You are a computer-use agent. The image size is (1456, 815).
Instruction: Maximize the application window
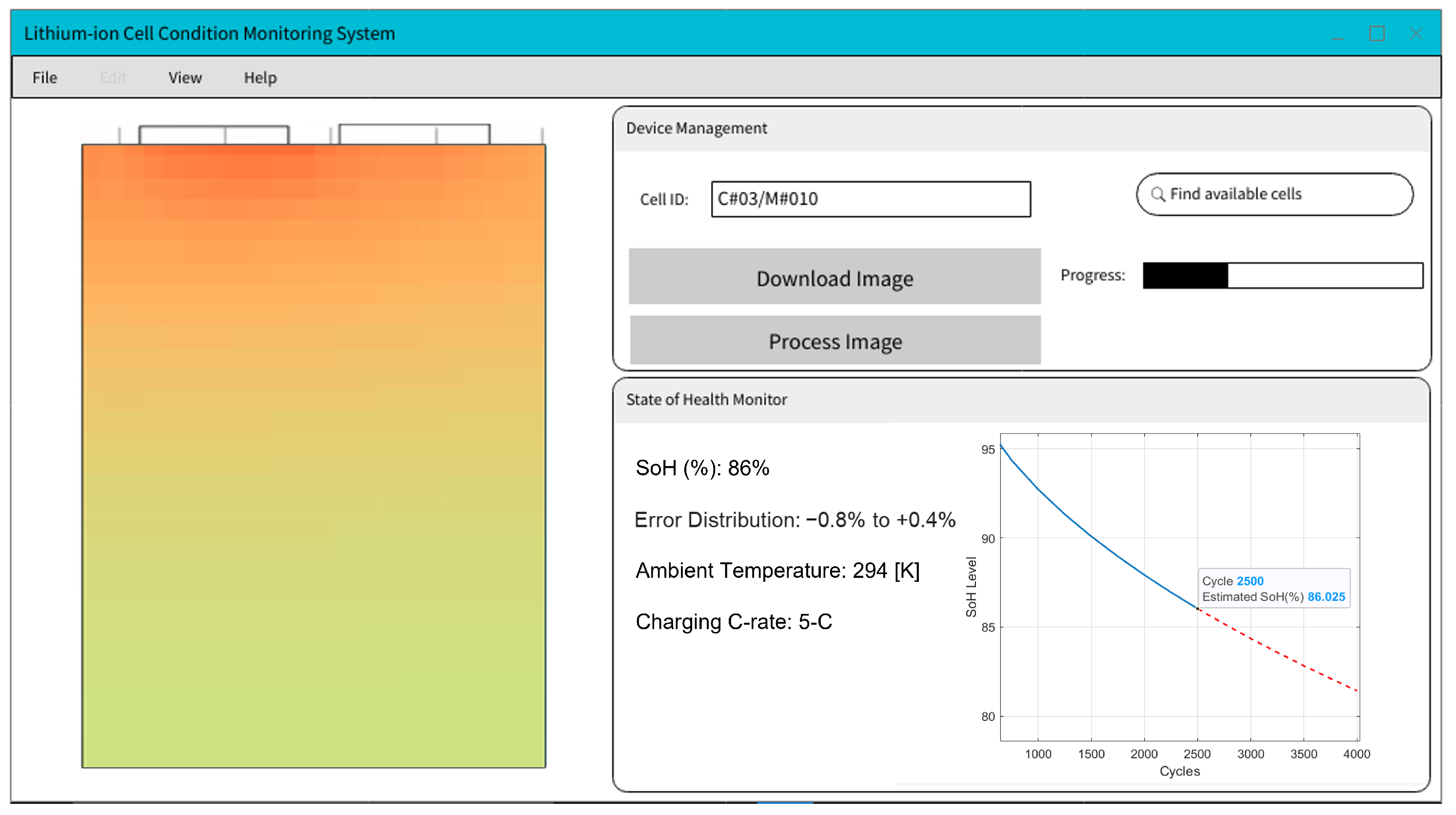click(1377, 34)
